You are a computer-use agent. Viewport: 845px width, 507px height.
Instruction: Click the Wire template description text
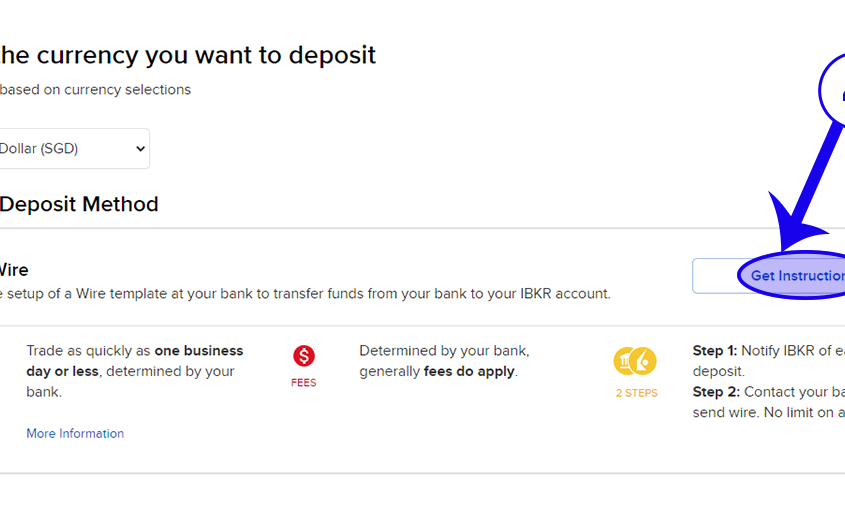[304, 294]
